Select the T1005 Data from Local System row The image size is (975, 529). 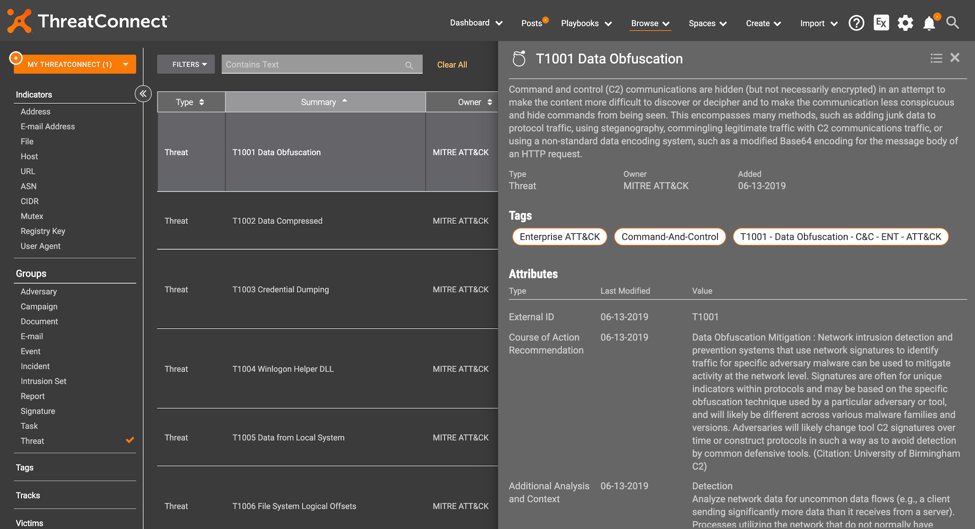[x=328, y=437]
